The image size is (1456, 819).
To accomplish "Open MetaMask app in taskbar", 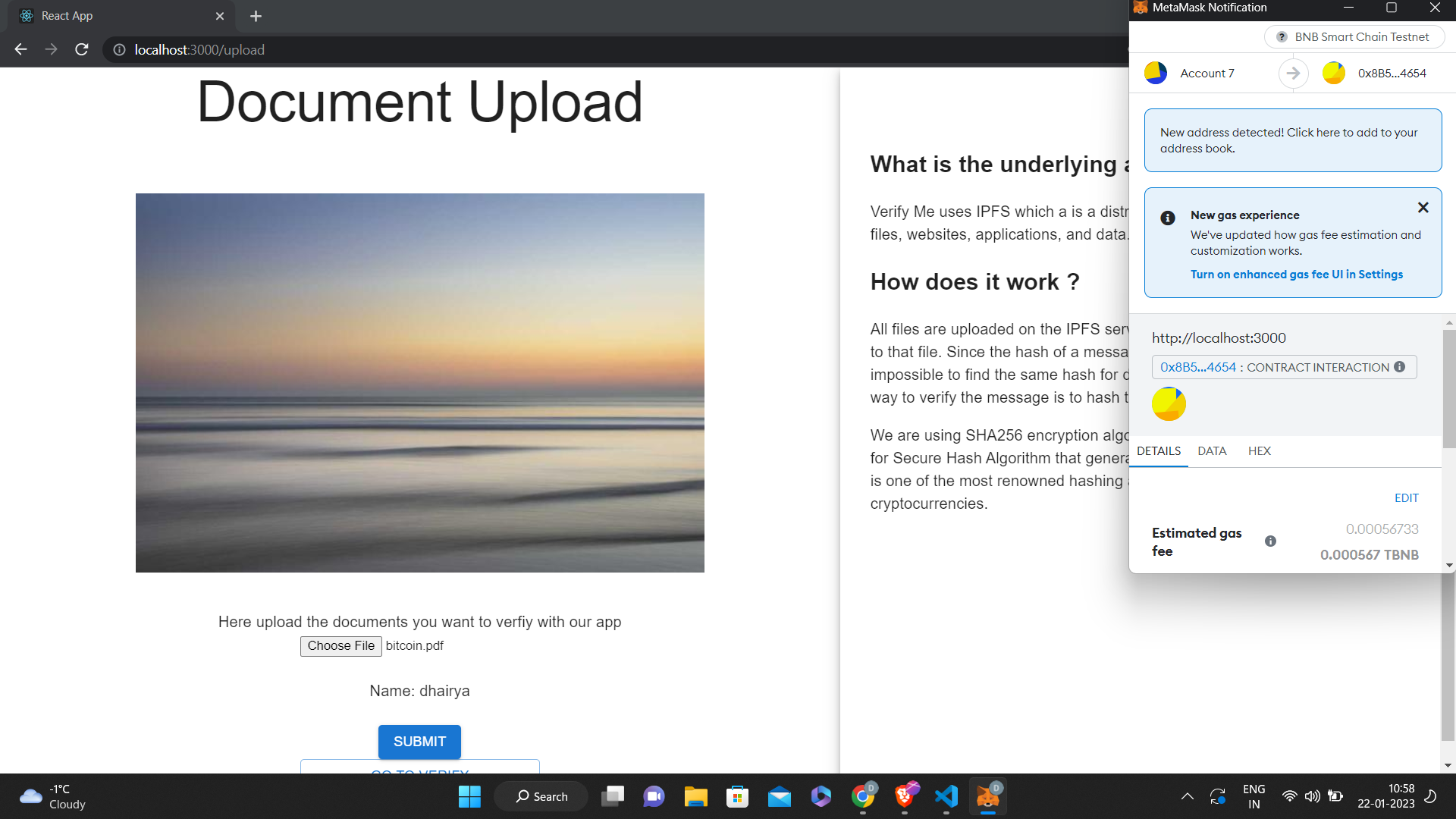I will coord(987,796).
